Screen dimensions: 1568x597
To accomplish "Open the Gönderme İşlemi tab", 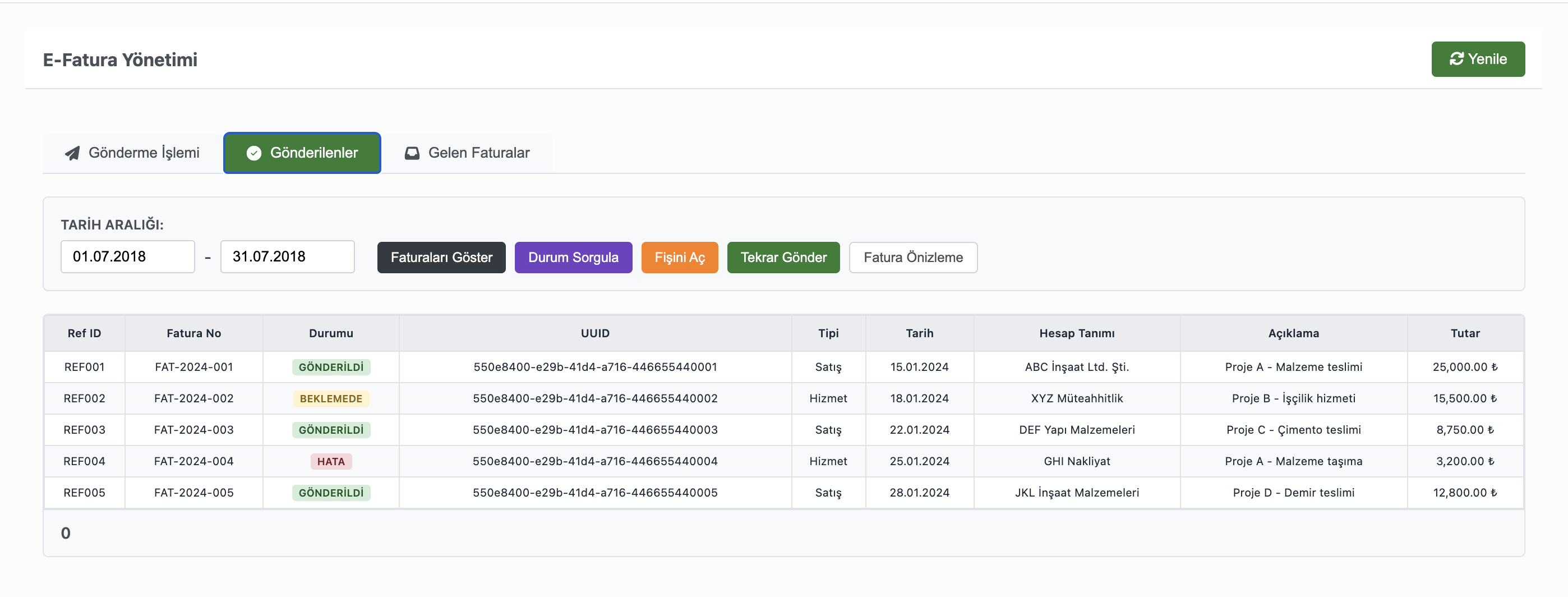I will [x=132, y=153].
